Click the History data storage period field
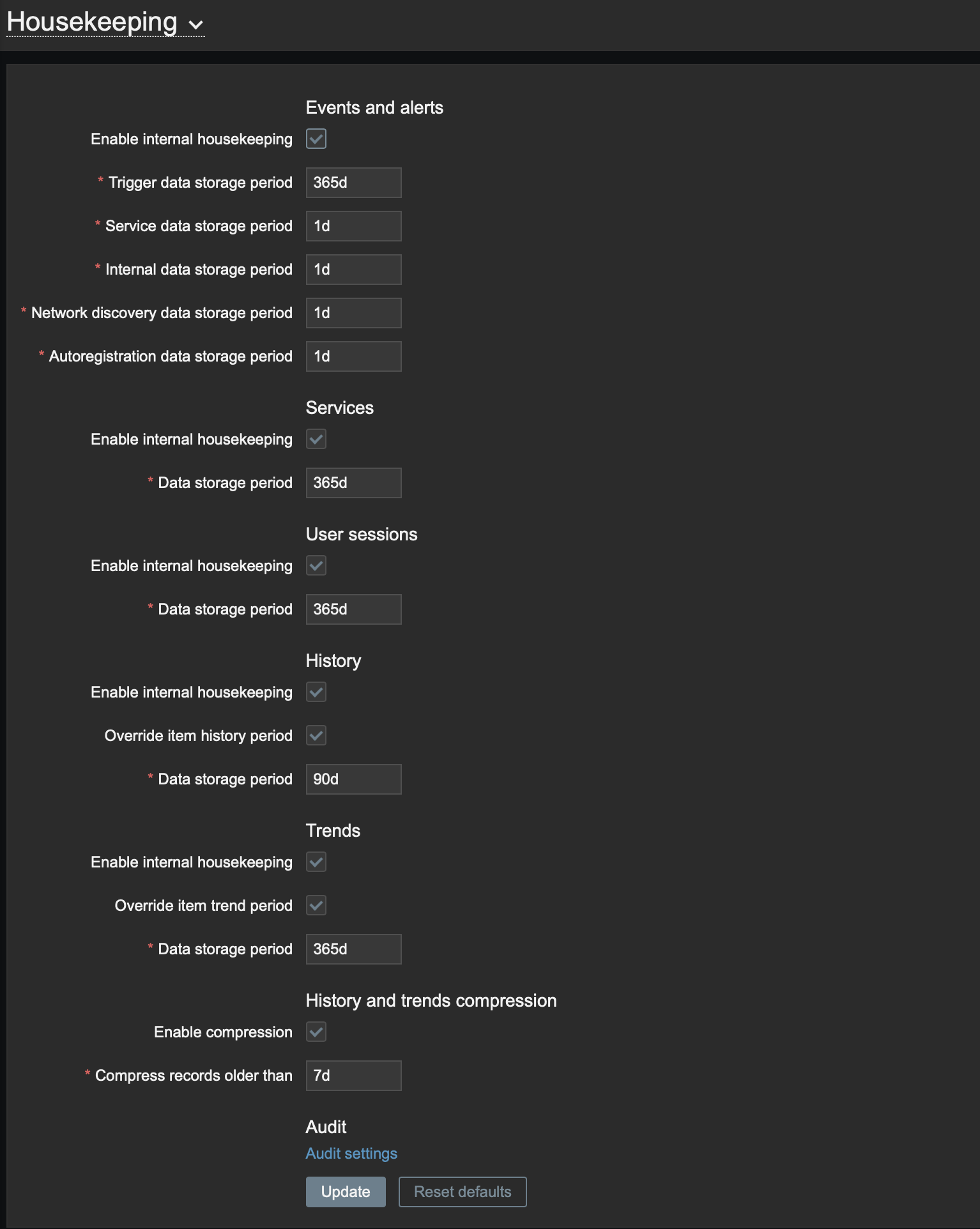Image resolution: width=980 pixels, height=1229 pixels. tap(353, 779)
